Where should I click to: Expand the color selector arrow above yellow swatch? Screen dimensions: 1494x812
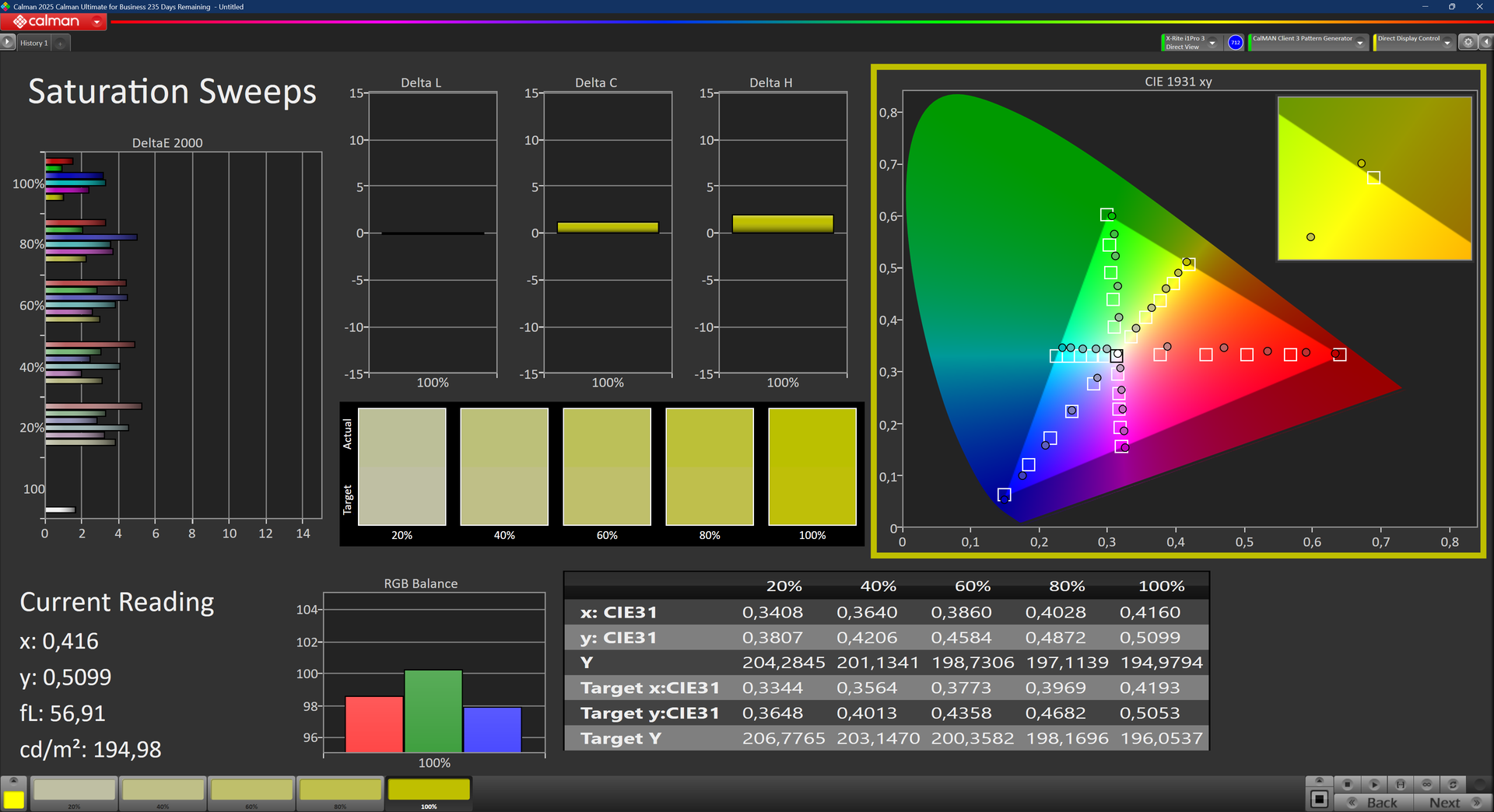click(13, 780)
